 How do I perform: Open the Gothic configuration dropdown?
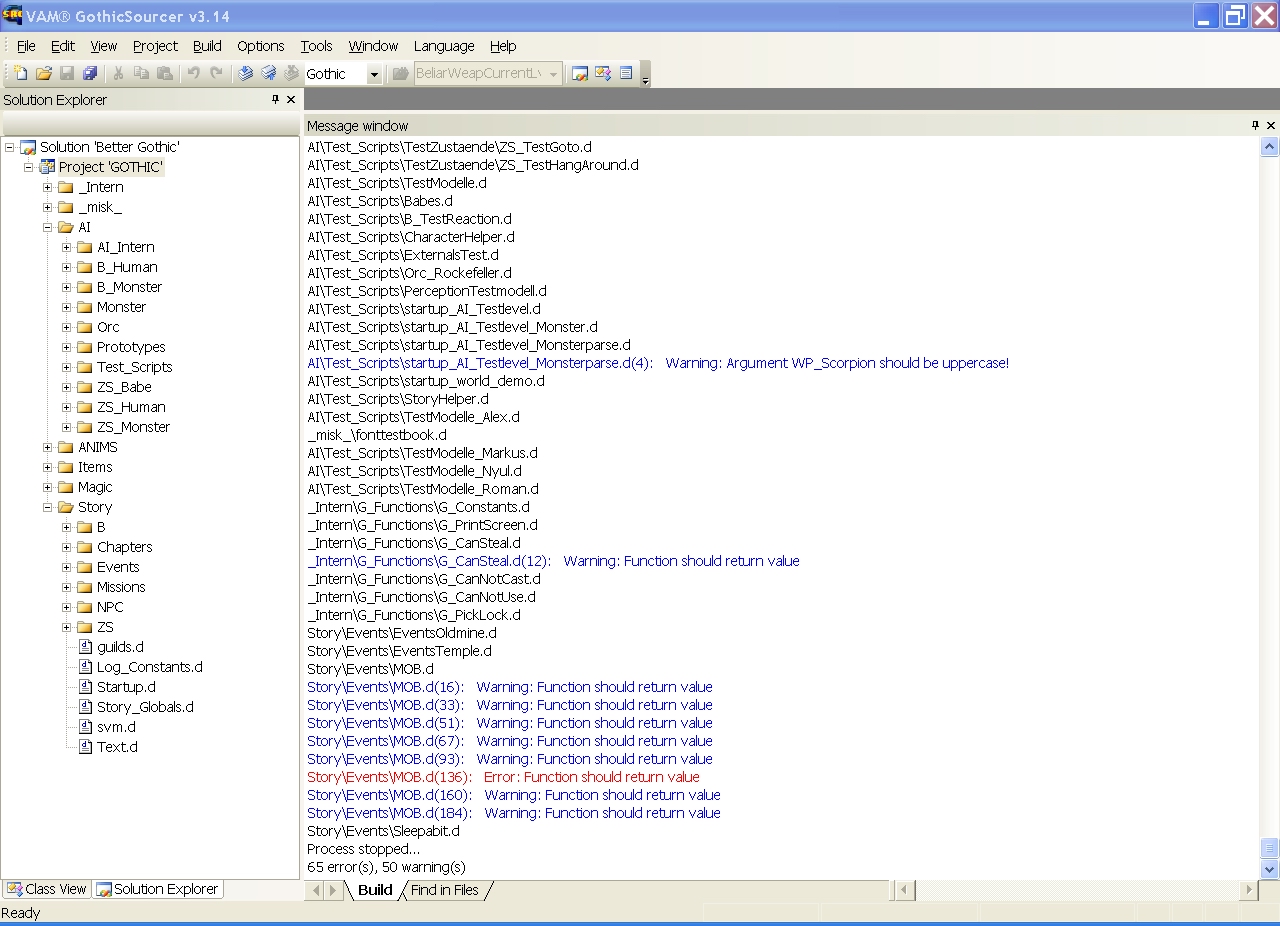point(374,74)
